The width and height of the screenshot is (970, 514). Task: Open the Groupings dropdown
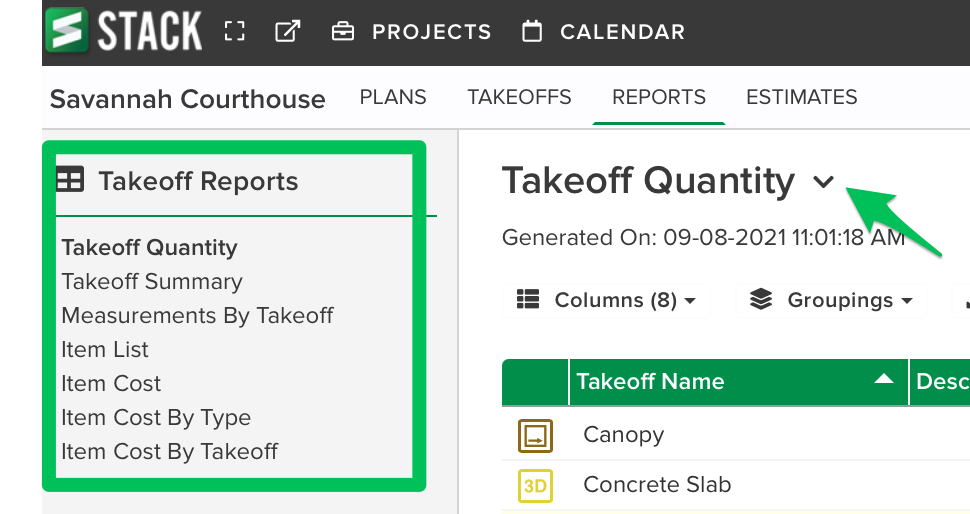[831, 300]
